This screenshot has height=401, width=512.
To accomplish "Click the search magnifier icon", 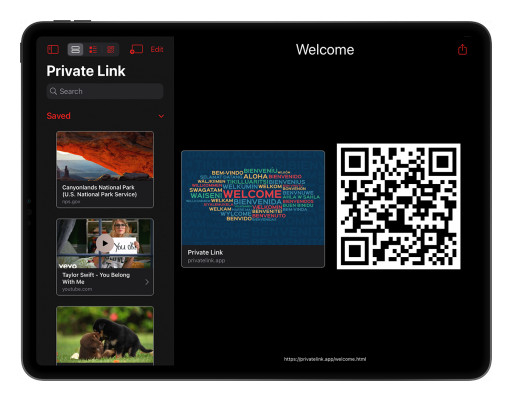I will click(x=53, y=91).
